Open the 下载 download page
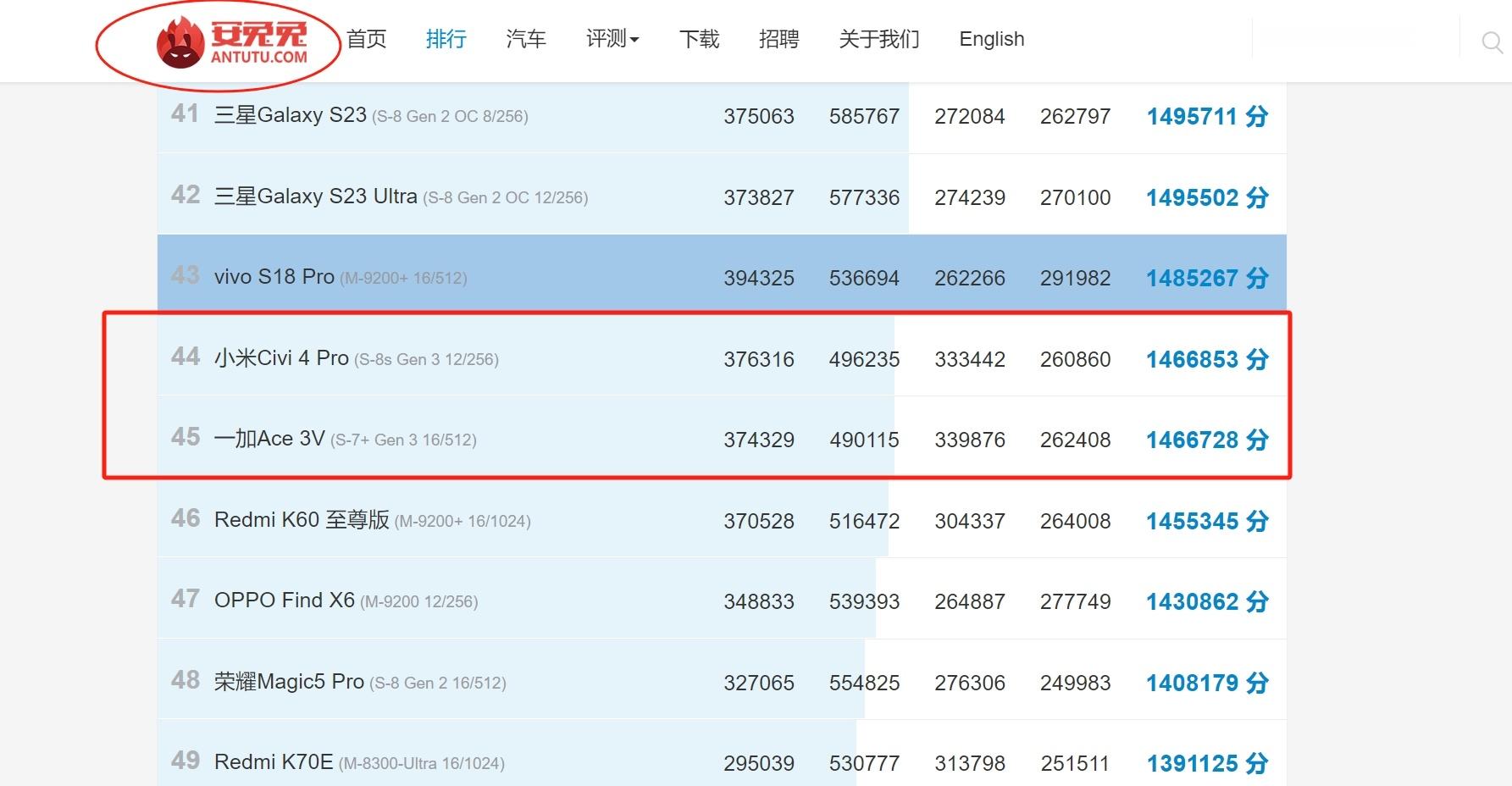 [x=700, y=39]
